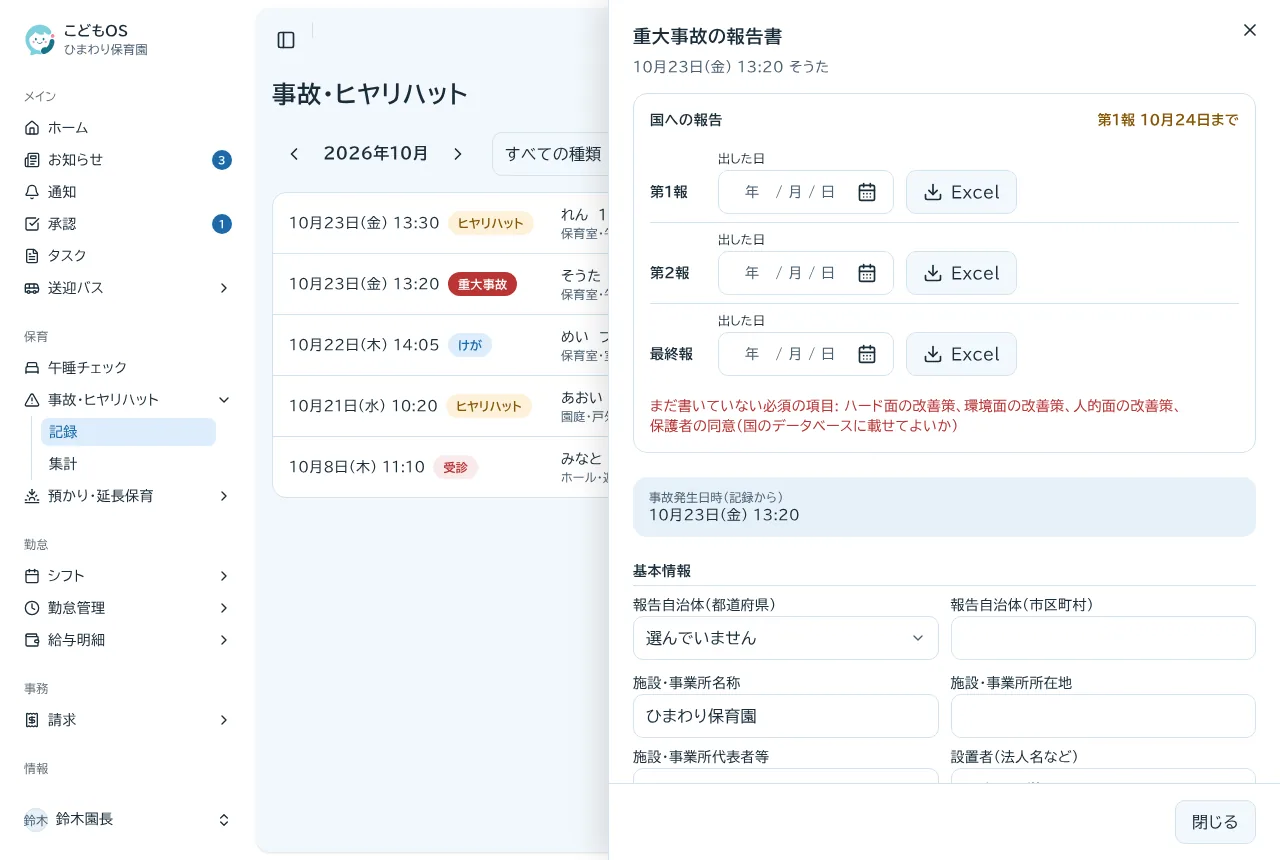Collapse the 事故・ヒヤリハット menu
This screenshot has width=1280, height=860.
point(128,400)
